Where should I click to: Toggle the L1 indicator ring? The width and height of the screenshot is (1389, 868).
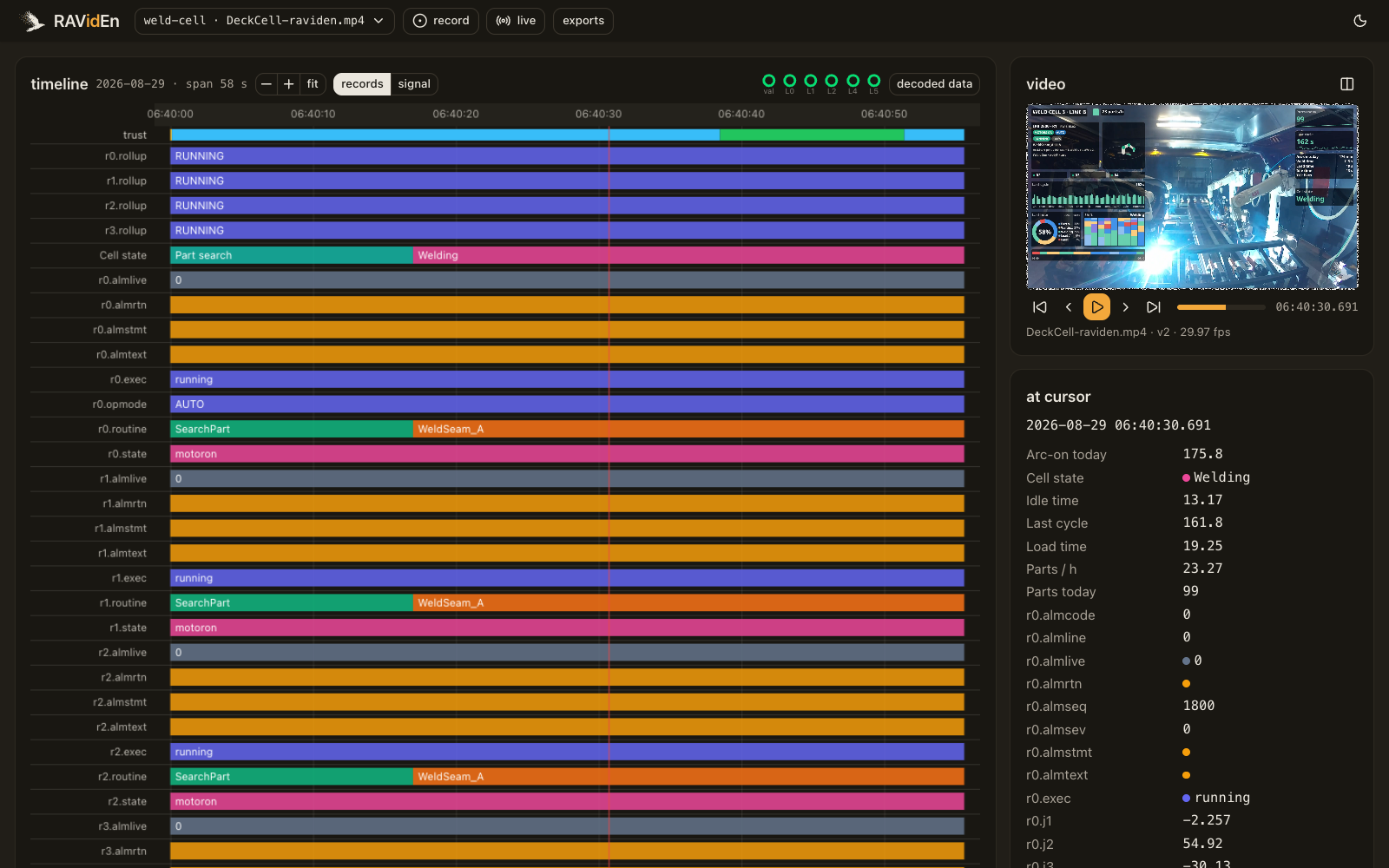[x=811, y=81]
